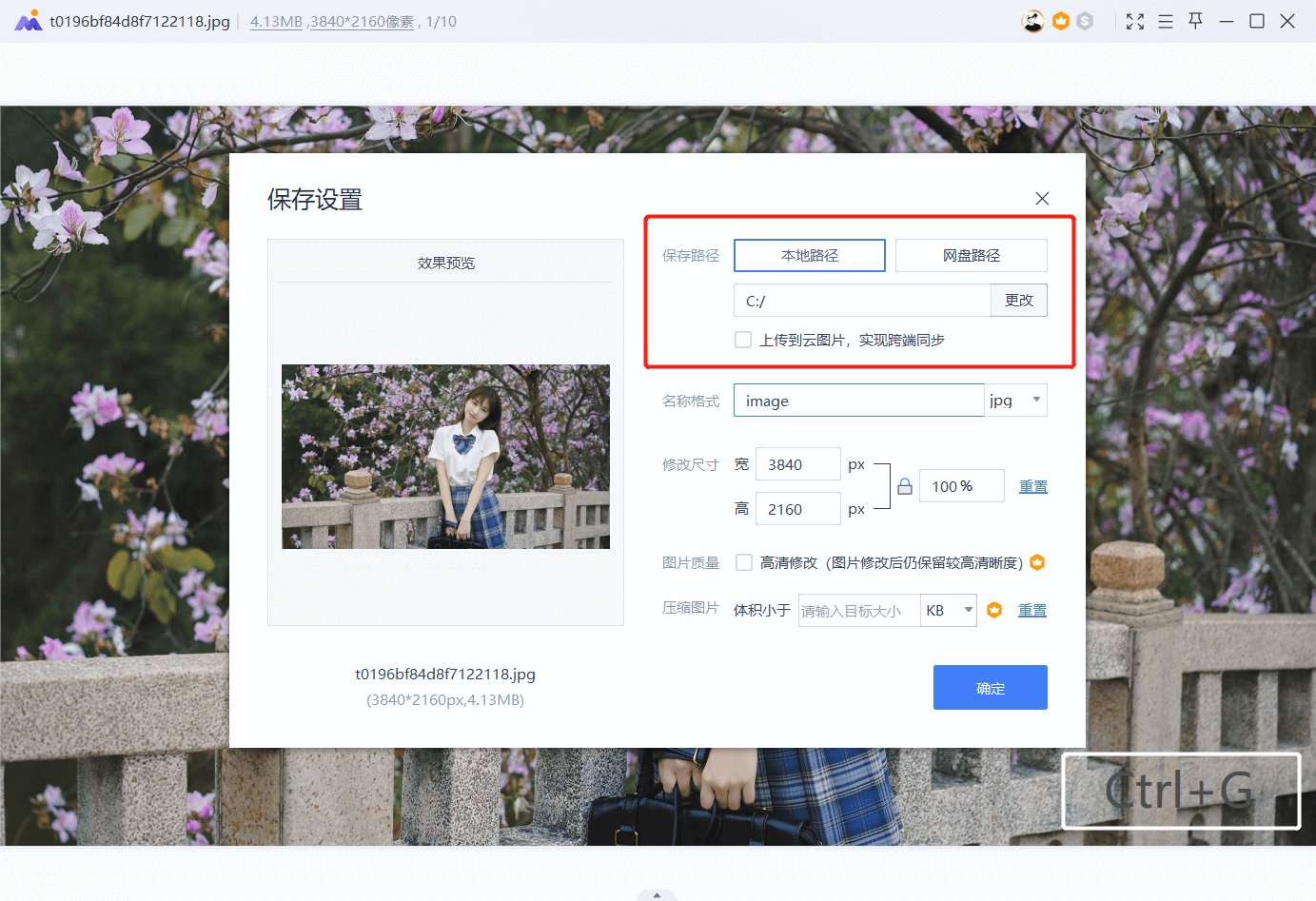The width and height of the screenshot is (1316, 901).
Task: Open the user avatar profile
Action: click(1033, 20)
